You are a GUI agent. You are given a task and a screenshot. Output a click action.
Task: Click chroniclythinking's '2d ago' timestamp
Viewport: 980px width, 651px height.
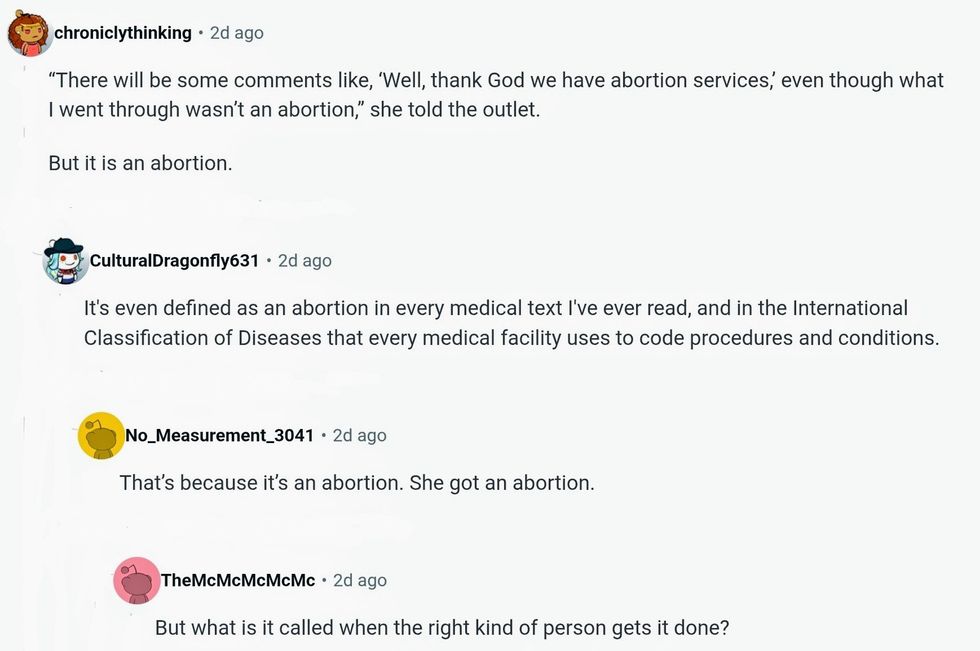(236, 33)
